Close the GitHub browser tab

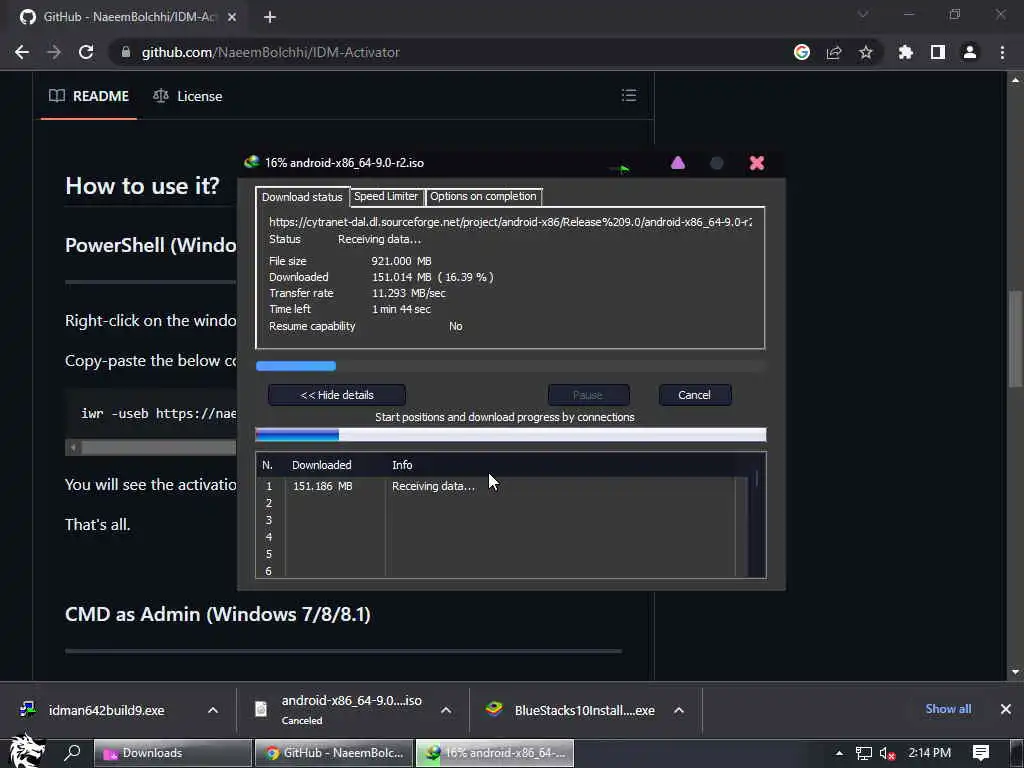(232, 17)
